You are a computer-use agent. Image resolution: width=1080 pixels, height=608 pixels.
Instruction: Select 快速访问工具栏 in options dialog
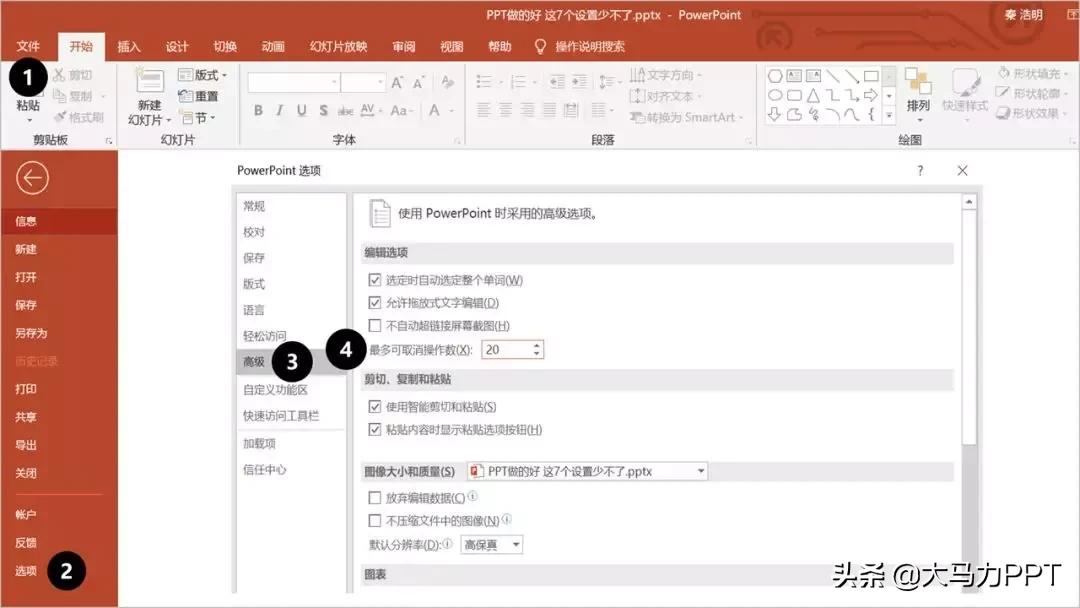pyautogui.click(x=281, y=415)
